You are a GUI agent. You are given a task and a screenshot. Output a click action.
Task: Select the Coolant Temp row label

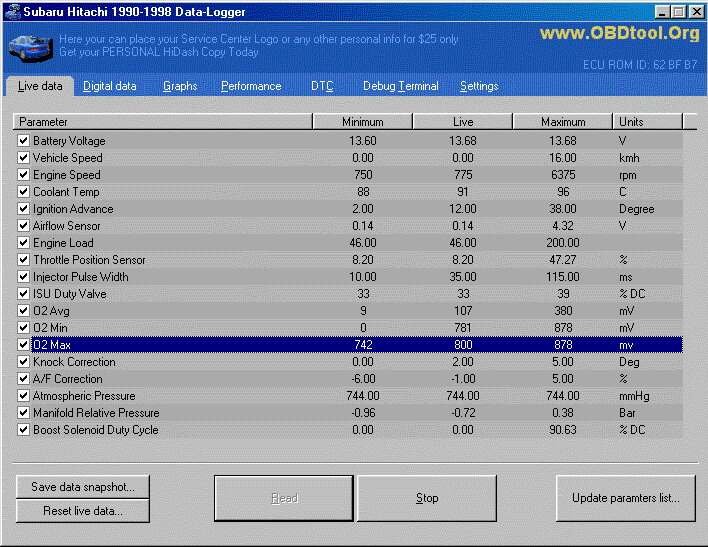tap(66, 192)
